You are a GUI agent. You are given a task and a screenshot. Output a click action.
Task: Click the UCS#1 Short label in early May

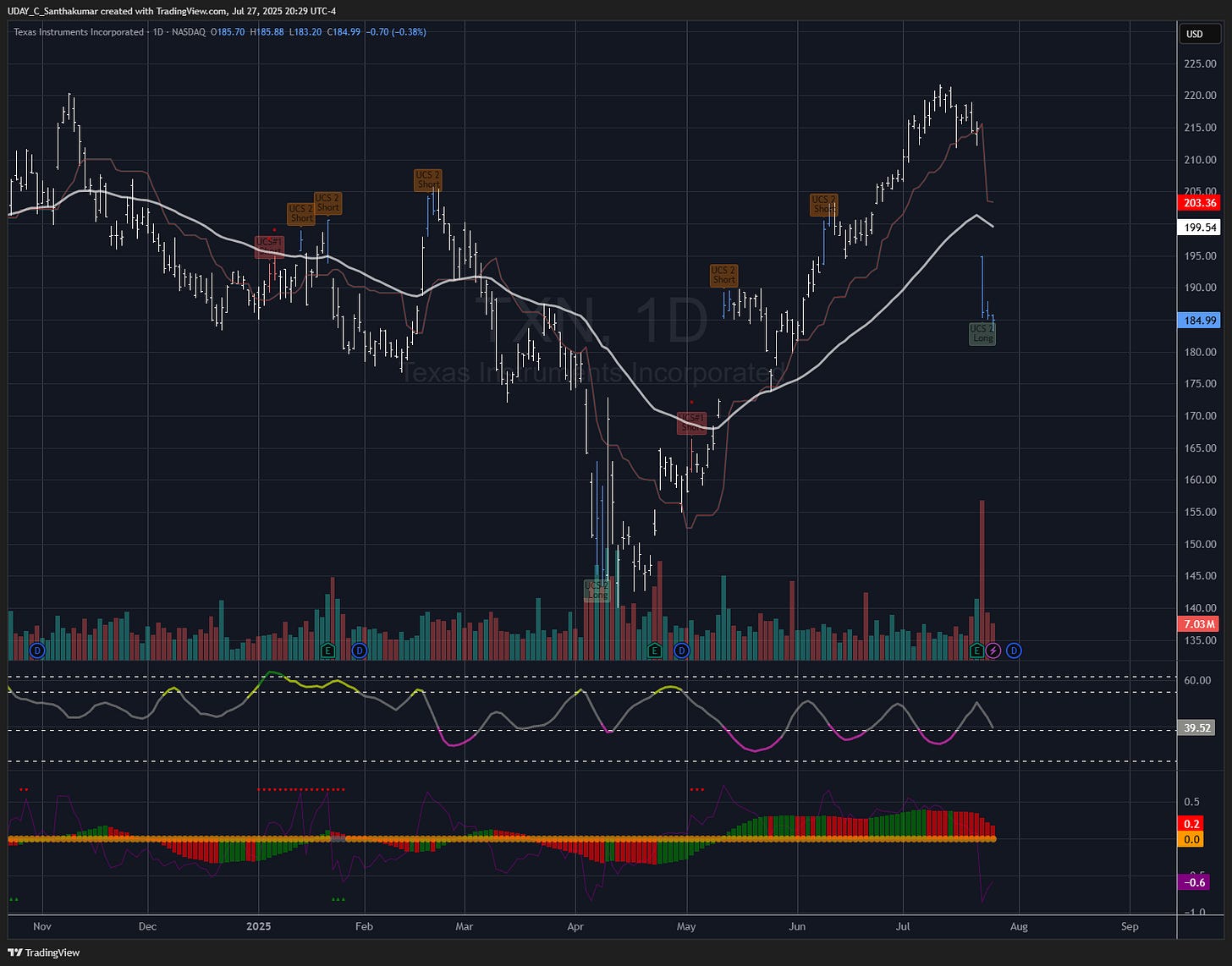tap(691, 422)
